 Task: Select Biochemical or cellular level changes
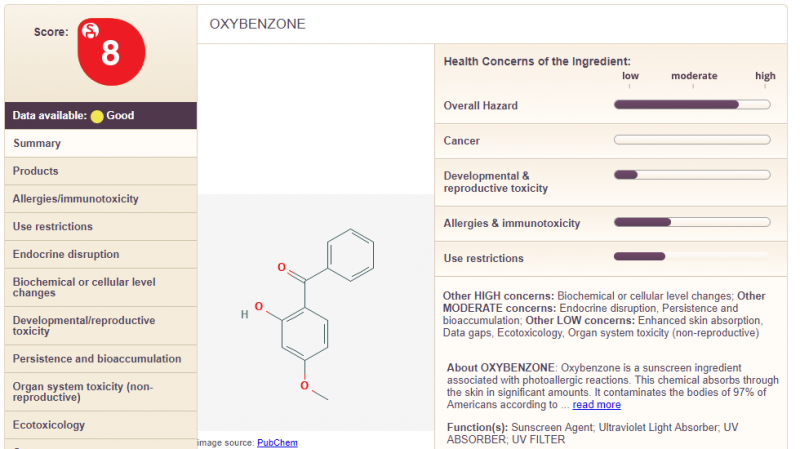coord(83,287)
